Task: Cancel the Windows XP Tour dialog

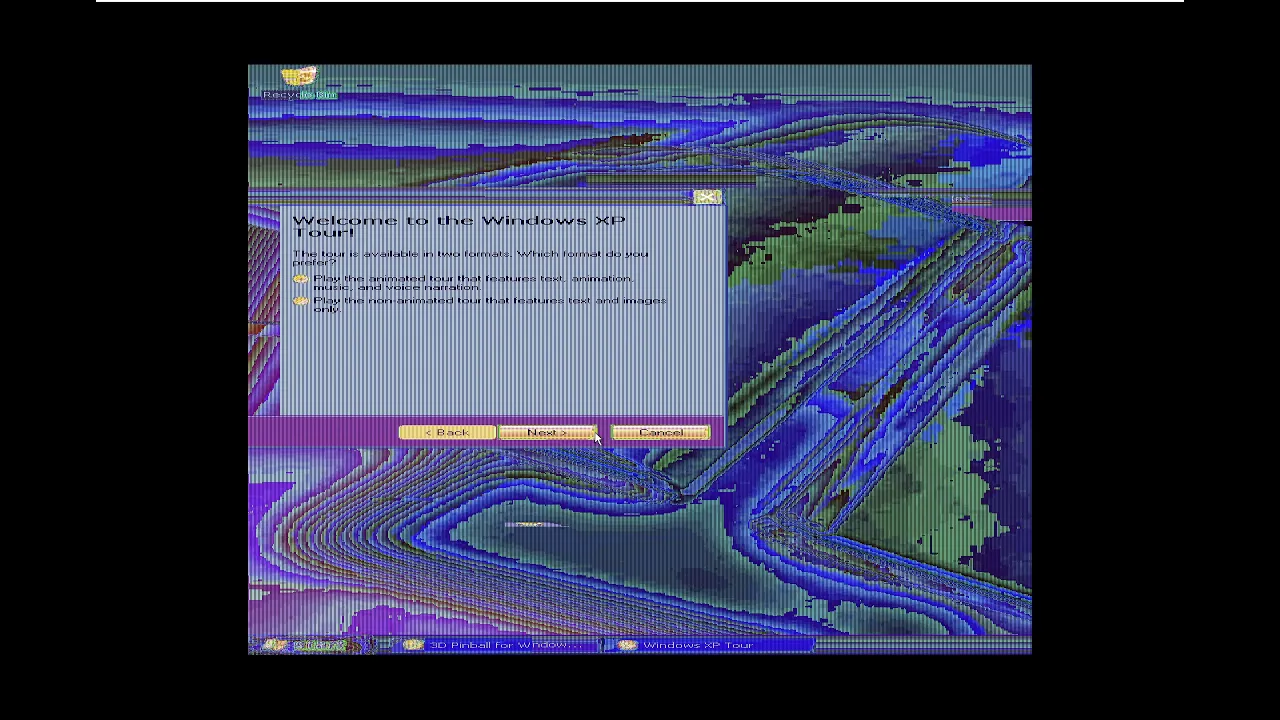Action: tap(661, 432)
